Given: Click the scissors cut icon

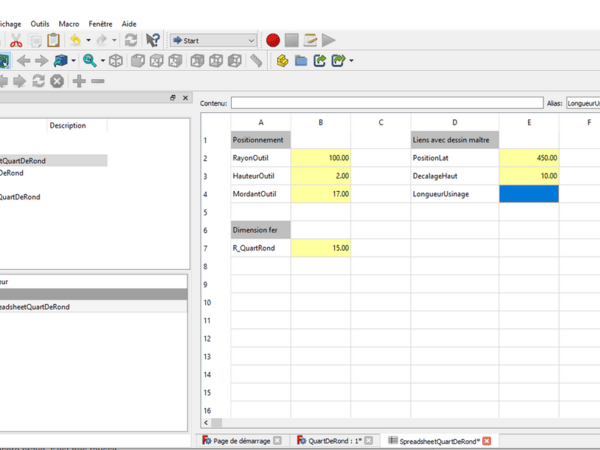Looking at the screenshot, I should tap(16, 40).
